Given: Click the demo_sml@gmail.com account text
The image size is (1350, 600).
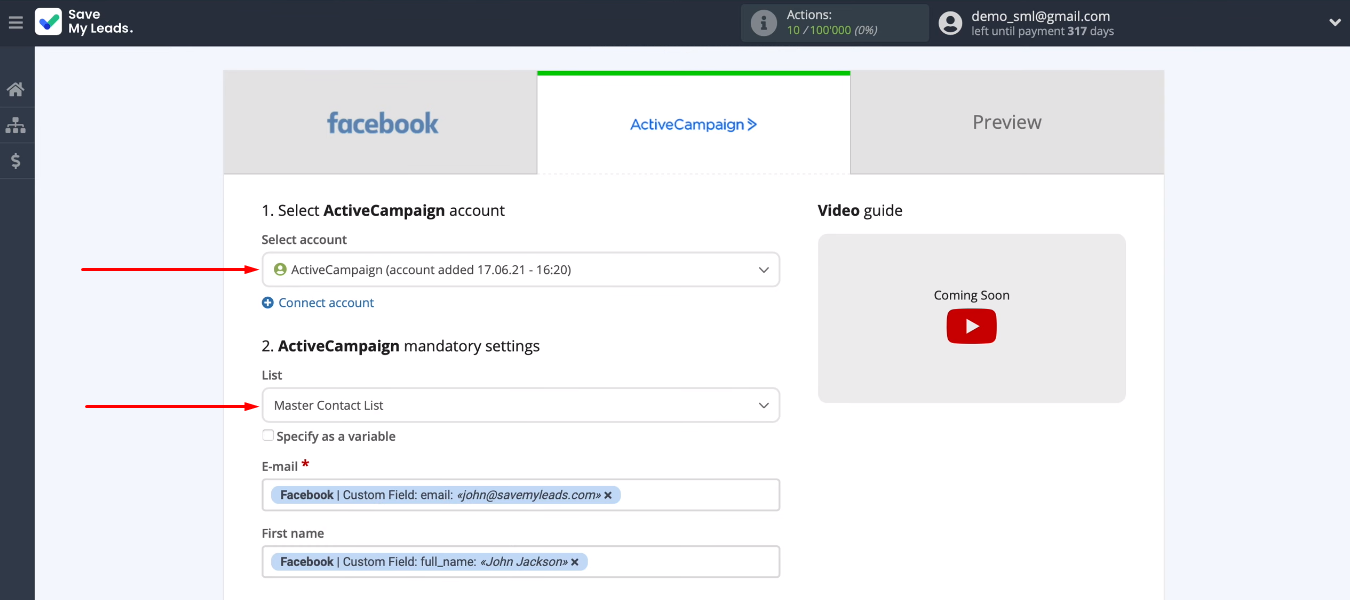Looking at the screenshot, I should [1041, 16].
